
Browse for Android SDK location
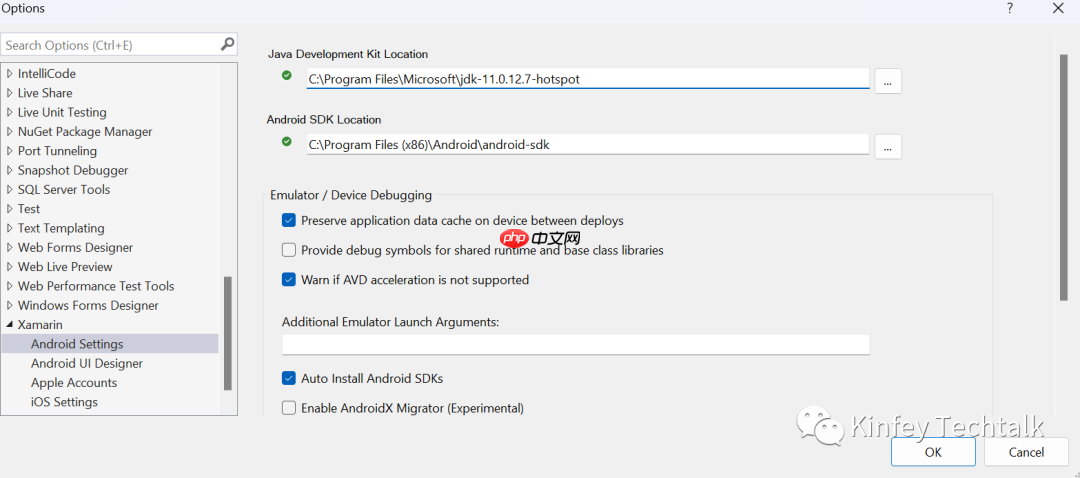[888, 147]
